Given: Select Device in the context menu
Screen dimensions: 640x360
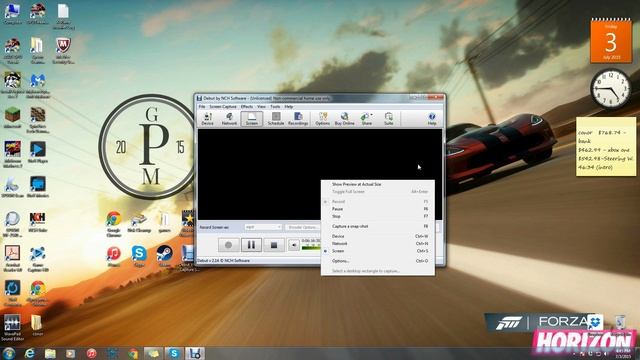Looking at the screenshot, I should [x=378, y=236].
